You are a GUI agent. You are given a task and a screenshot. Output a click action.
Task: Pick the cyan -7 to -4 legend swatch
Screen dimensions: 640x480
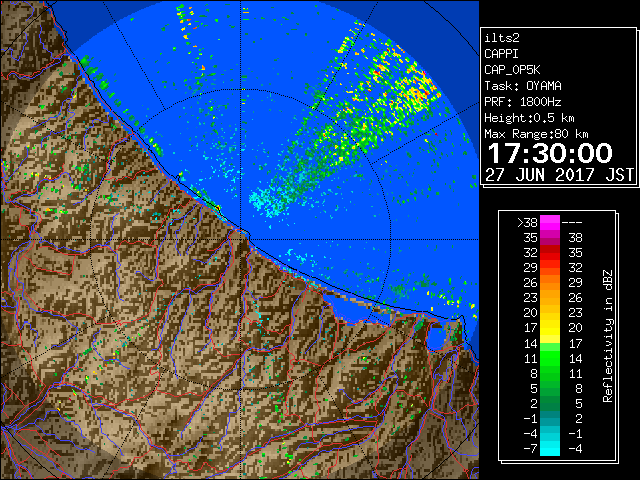pos(550,448)
